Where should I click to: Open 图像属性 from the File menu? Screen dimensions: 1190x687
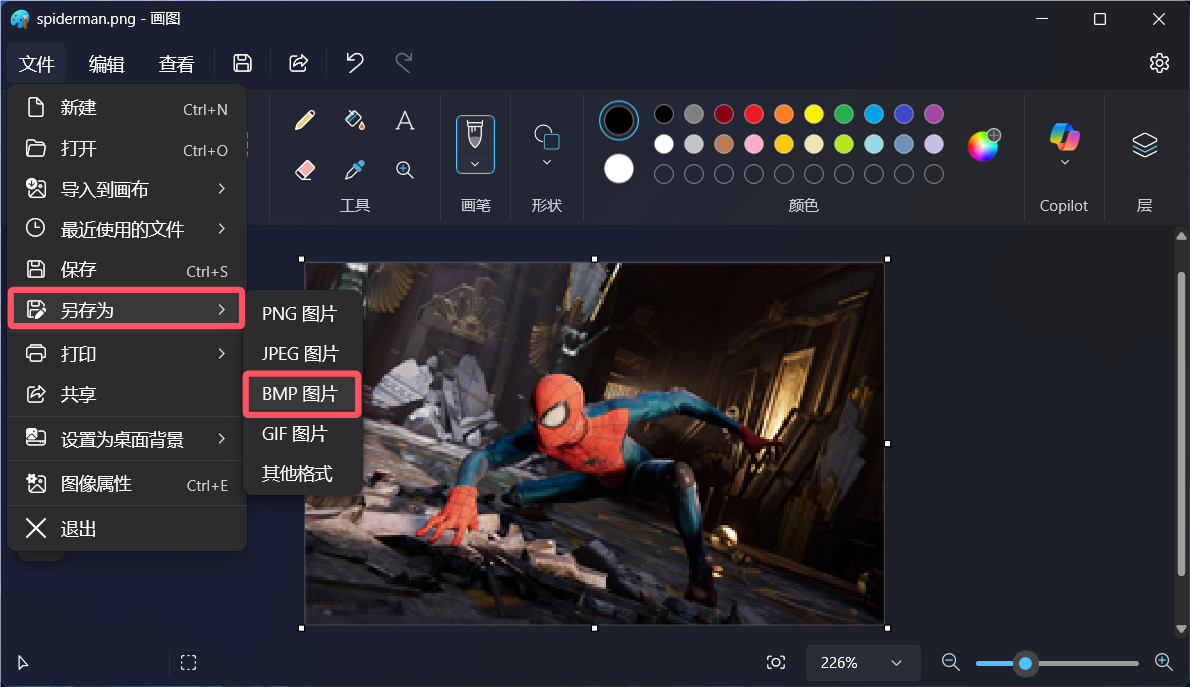click(x=127, y=484)
